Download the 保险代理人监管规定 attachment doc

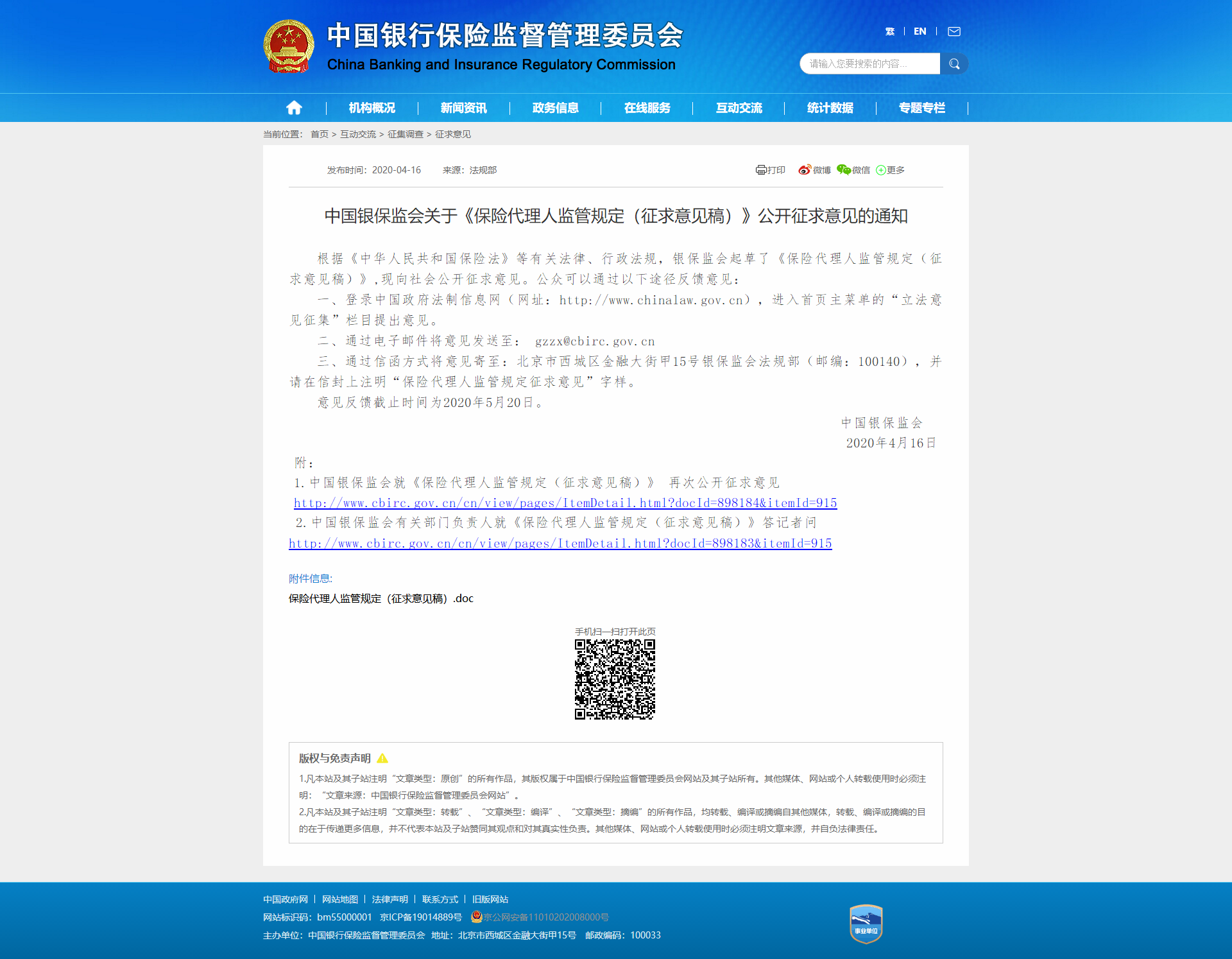[x=379, y=598]
